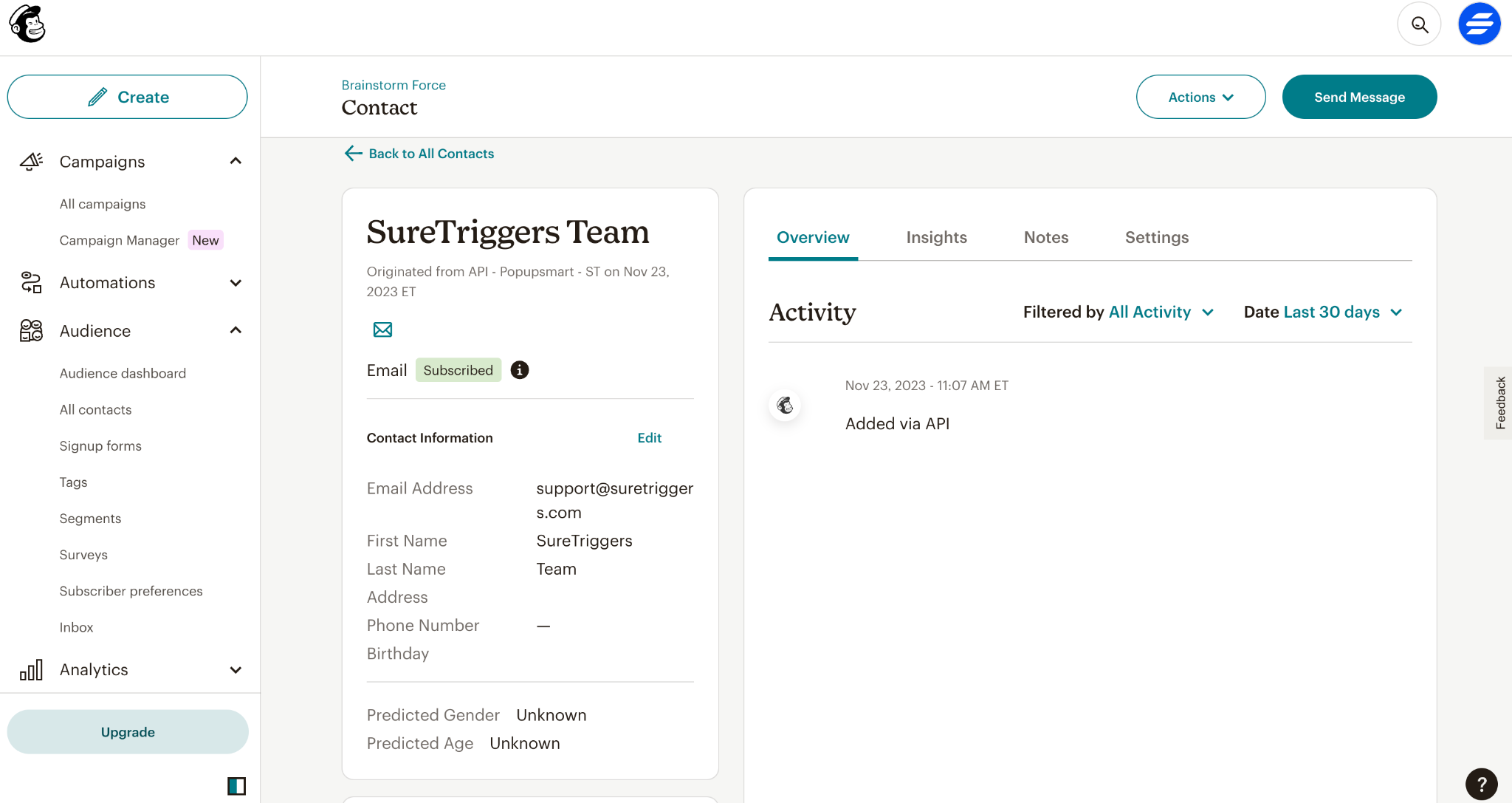Click the Send Message button
This screenshot has width=1512, height=803.
pyautogui.click(x=1358, y=97)
